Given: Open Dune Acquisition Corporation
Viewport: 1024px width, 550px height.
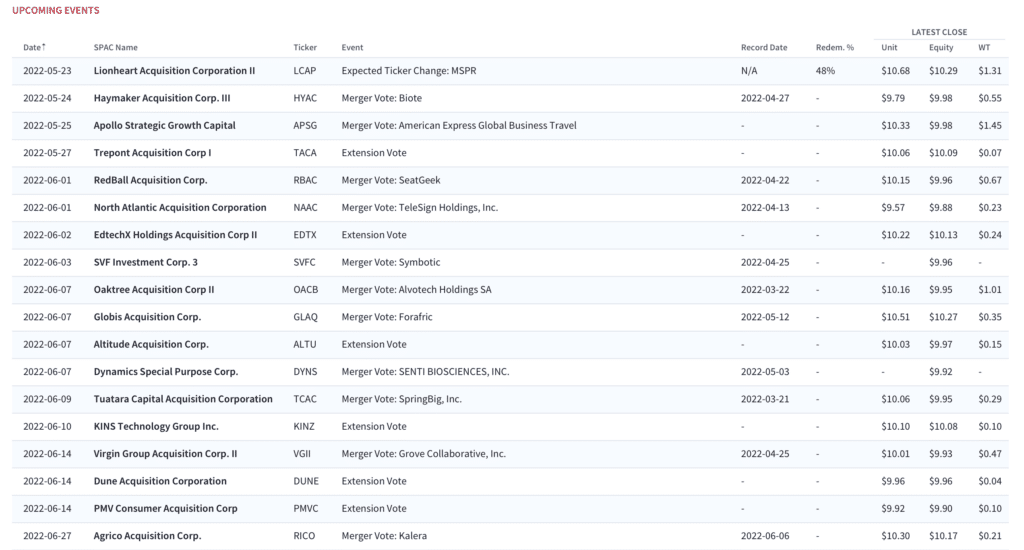Looking at the screenshot, I should coord(160,481).
